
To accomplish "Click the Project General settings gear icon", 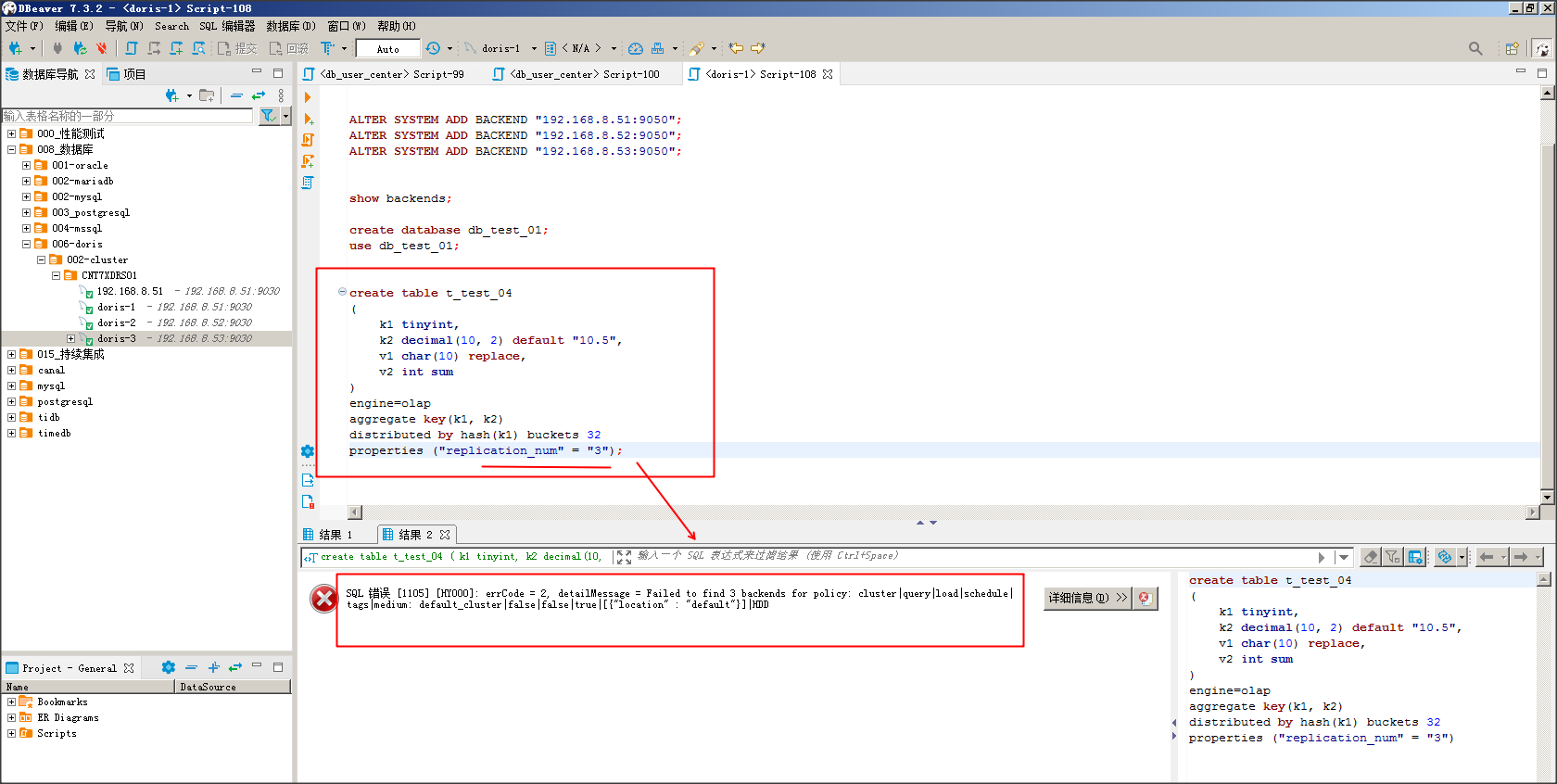I will [x=168, y=667].
